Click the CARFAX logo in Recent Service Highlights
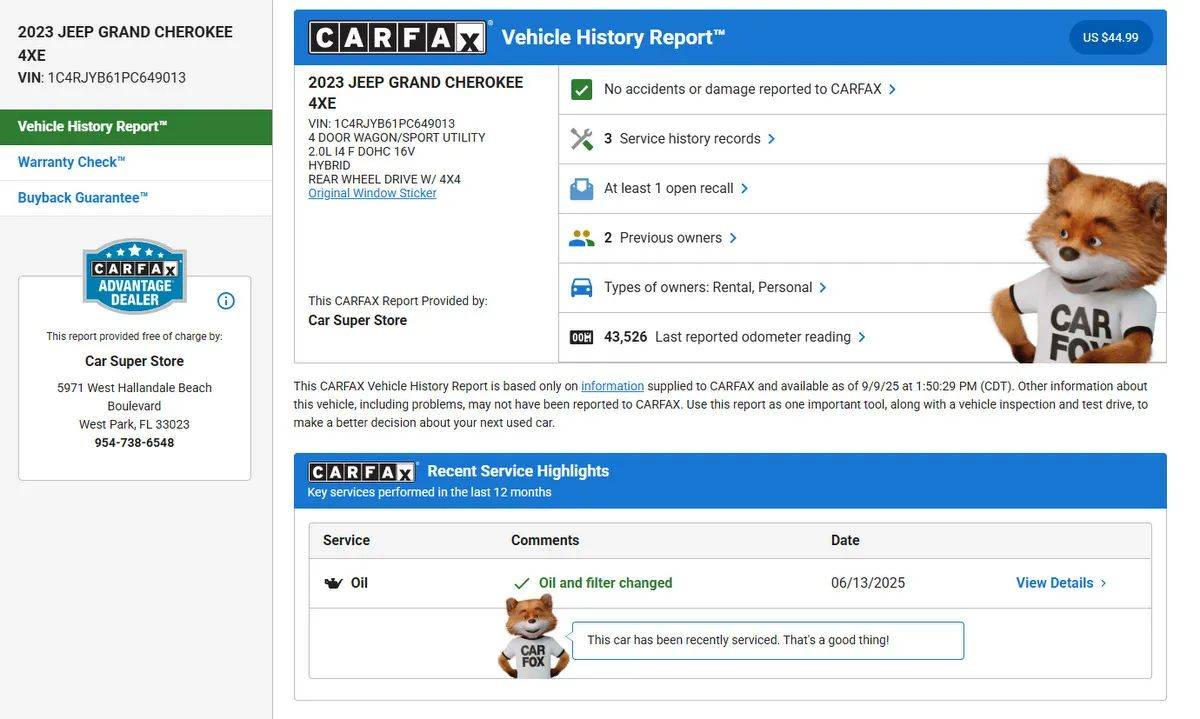The image size is (1200, 719). [362, 472]
